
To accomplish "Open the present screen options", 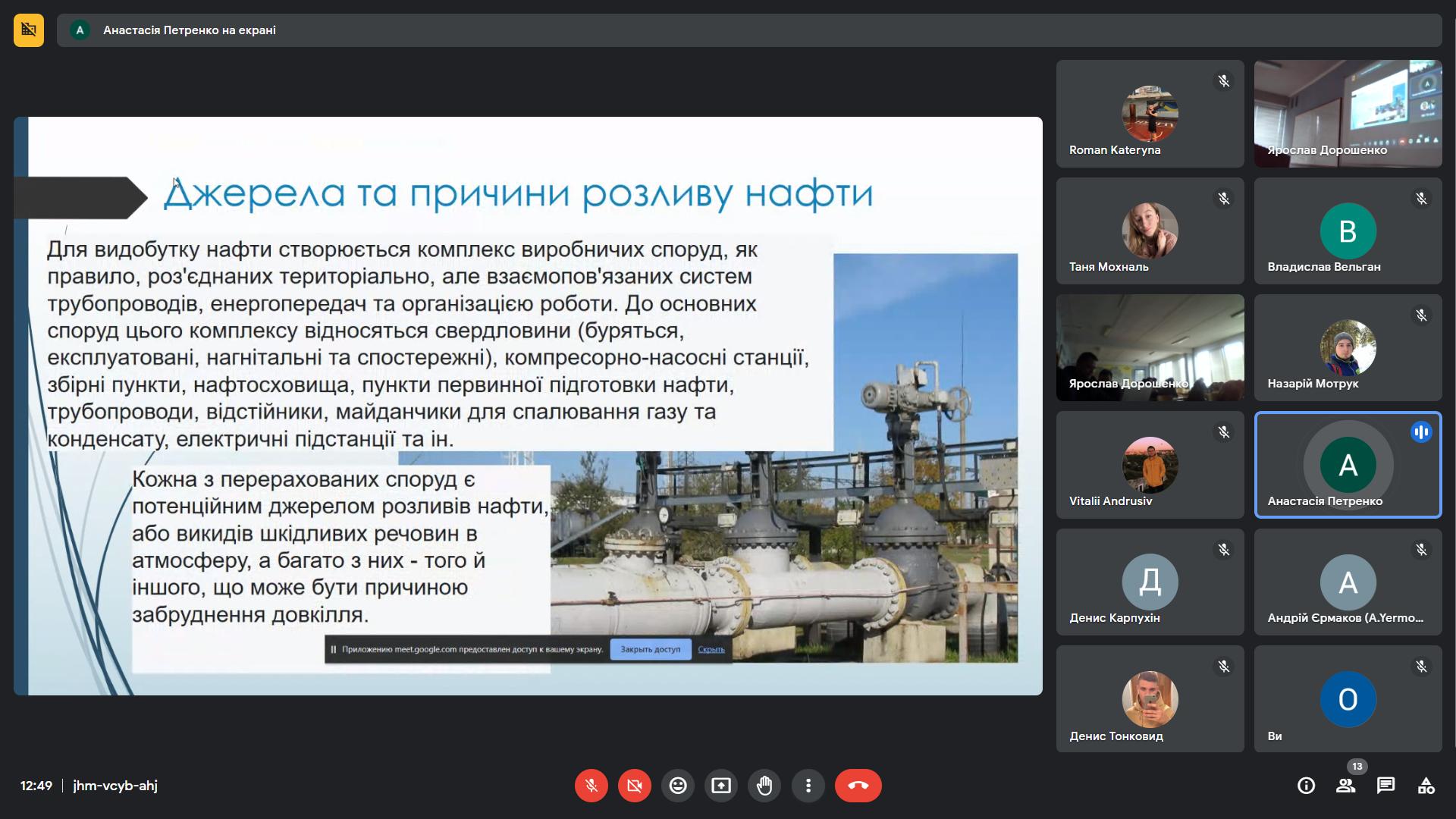I will pyautogui.click(x=721, y=786).
